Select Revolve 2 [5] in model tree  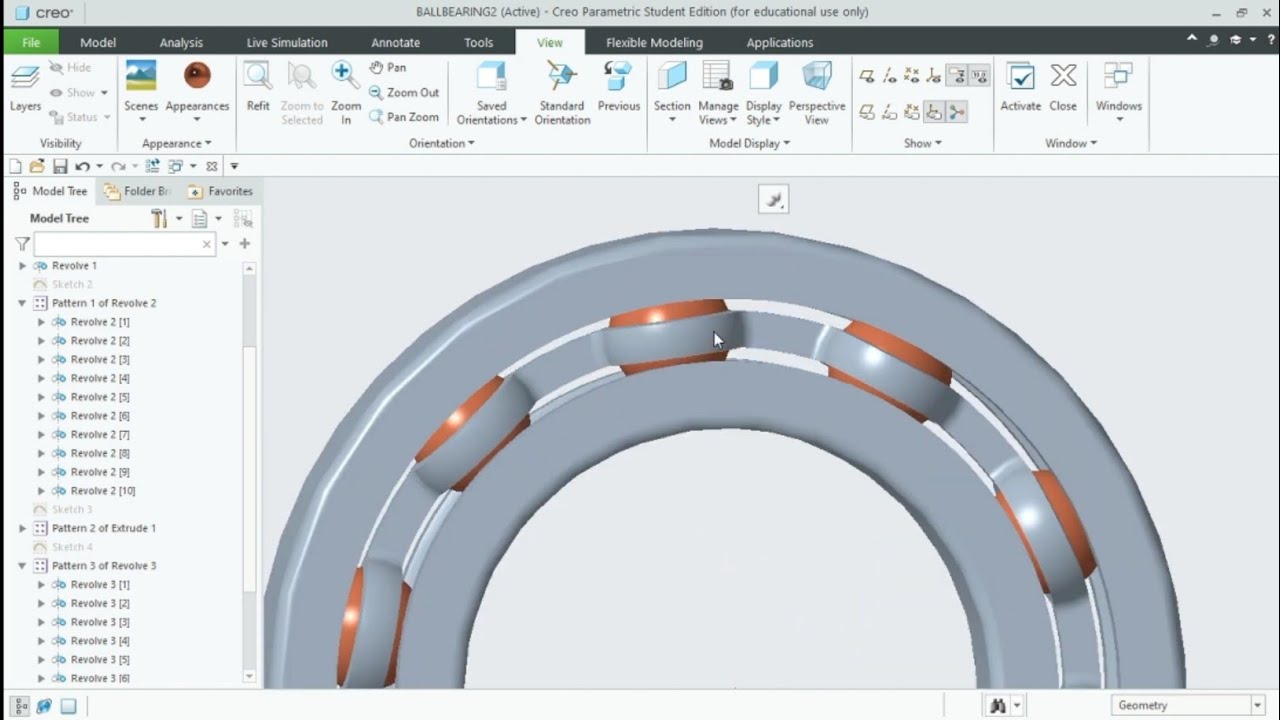tap(100, 397)
